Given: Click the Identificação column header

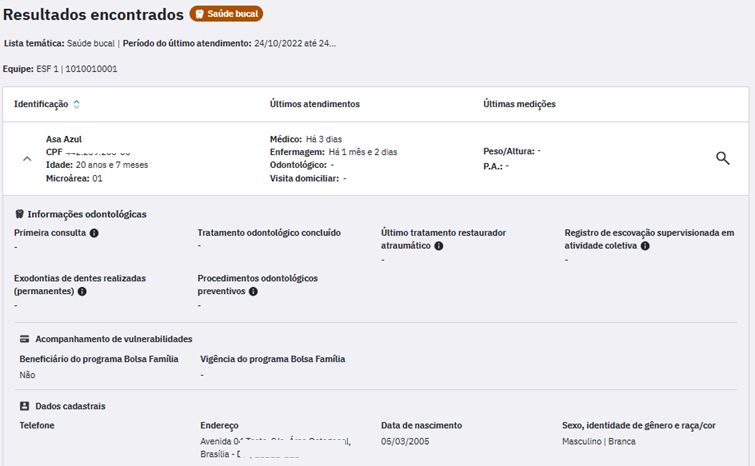Looking at the screenshot, I should [41, 104].
